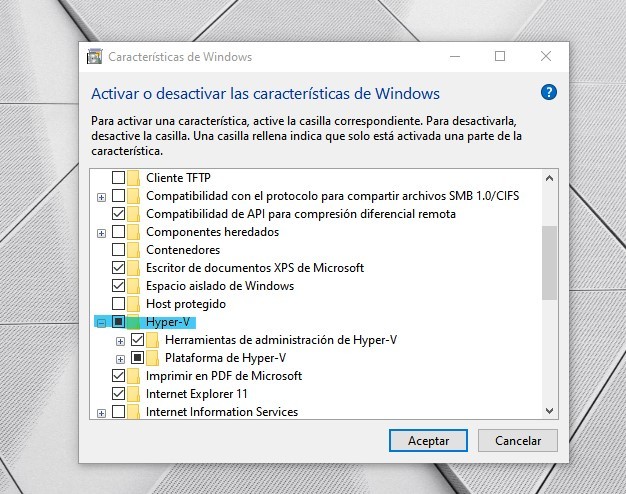Collapse the Hyper-V tree node

point(101,323)
